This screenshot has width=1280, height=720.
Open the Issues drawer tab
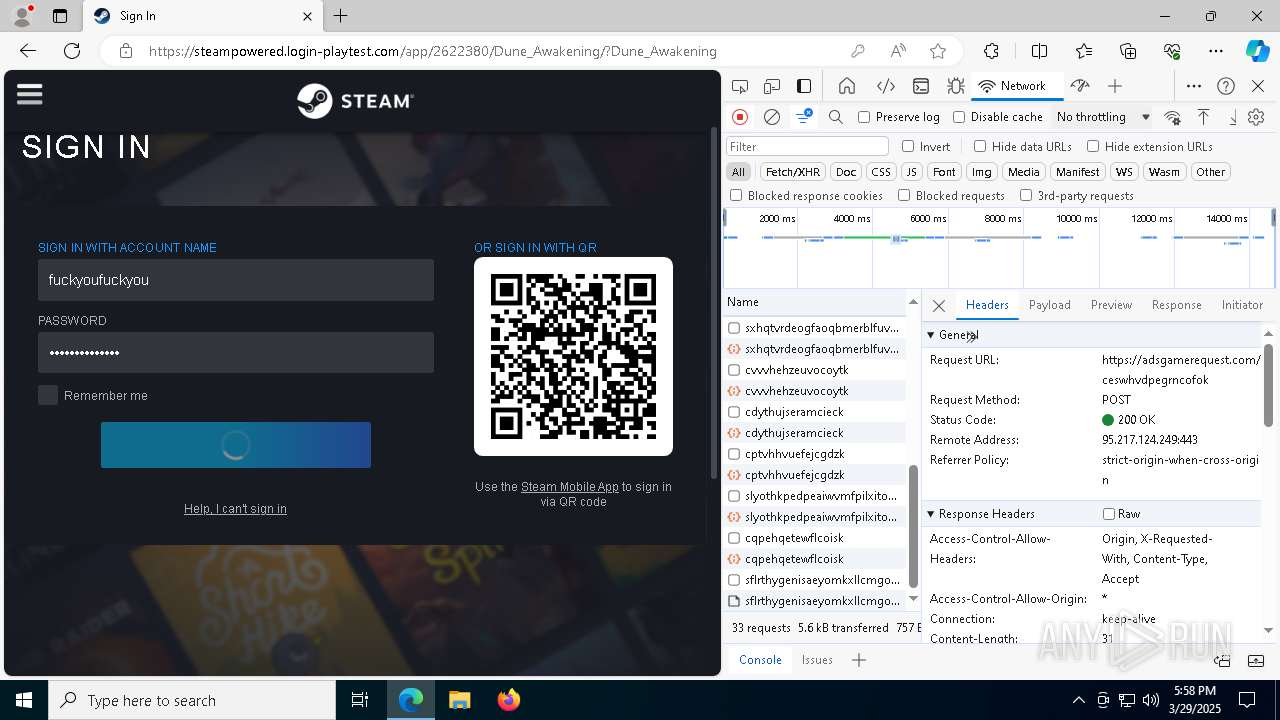pyautogui.click(x=817, y=660)
